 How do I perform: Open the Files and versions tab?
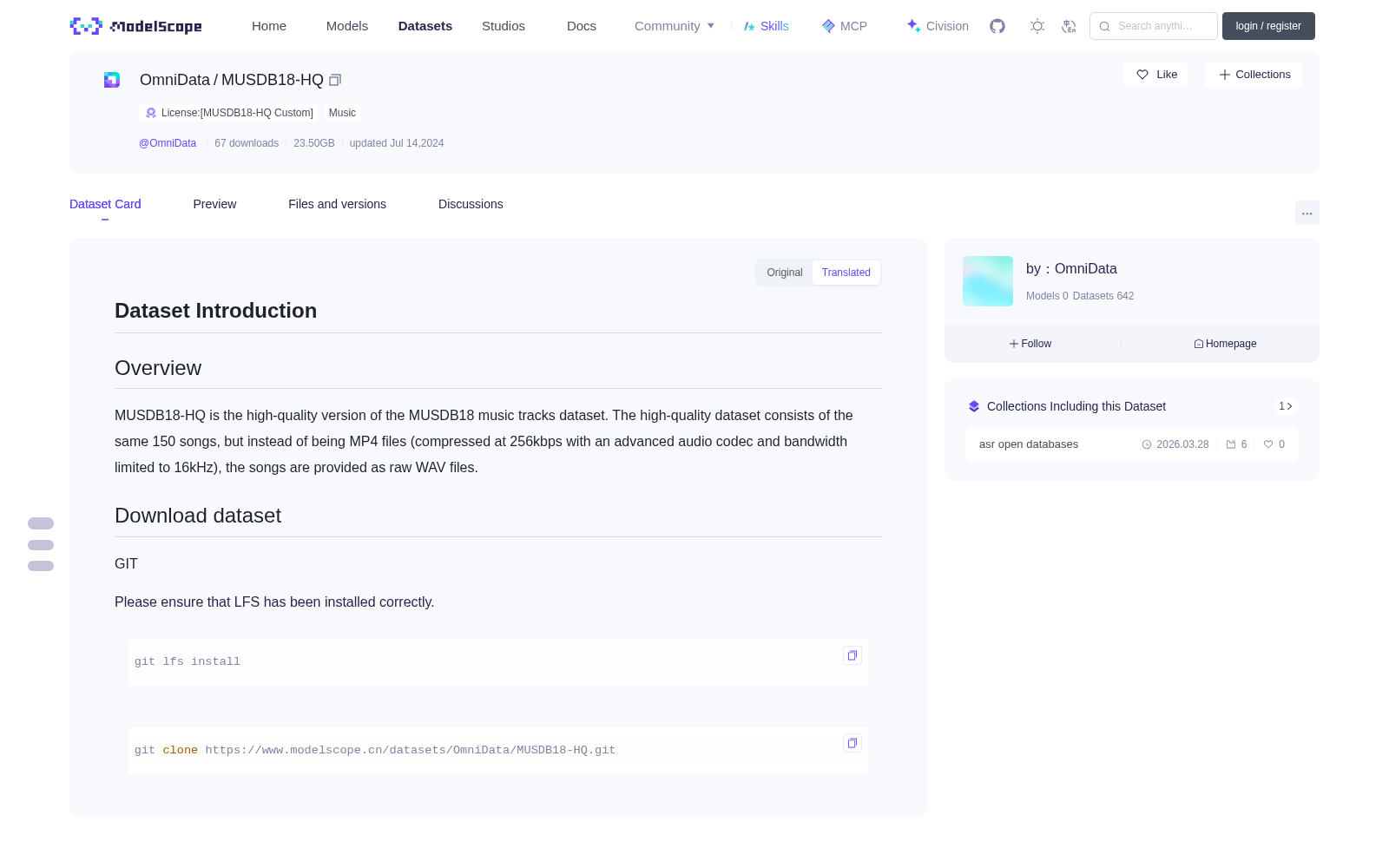coord(337,204)
